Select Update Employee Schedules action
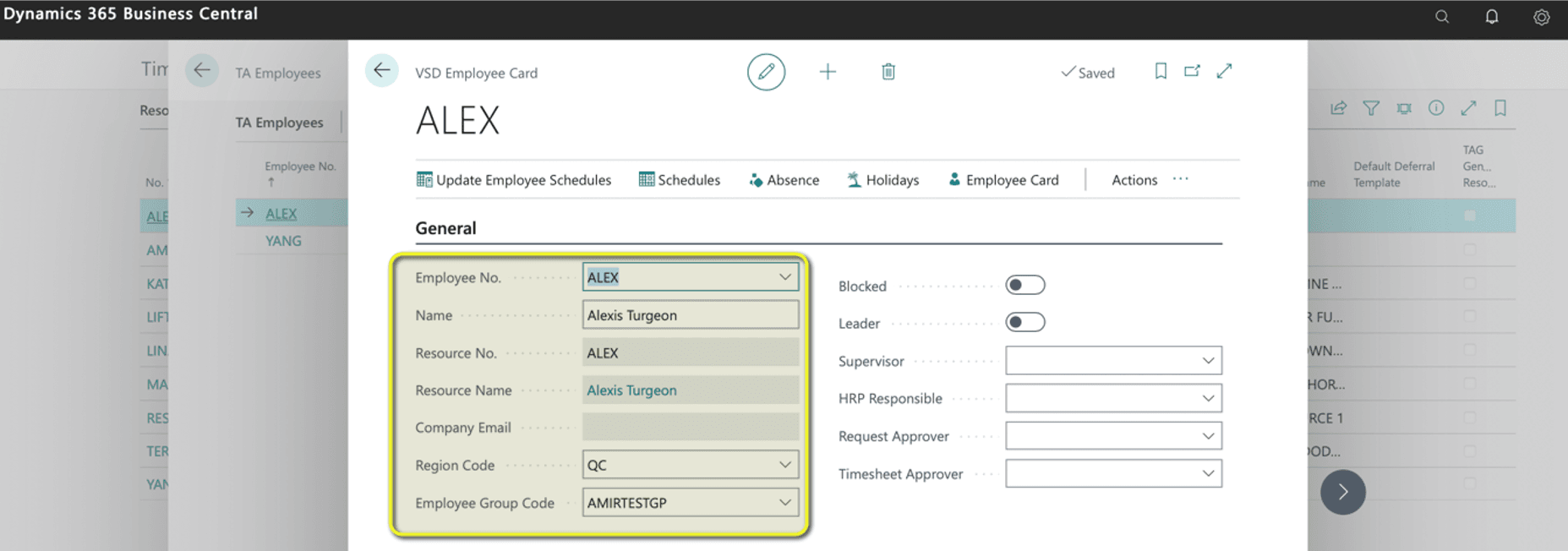 [514, 180]
